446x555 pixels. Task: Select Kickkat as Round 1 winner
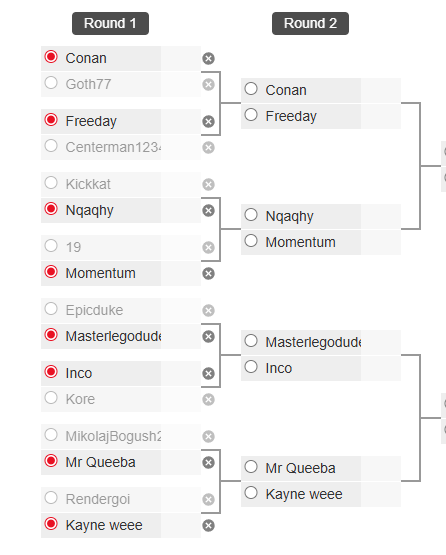(x=51, y=183)
